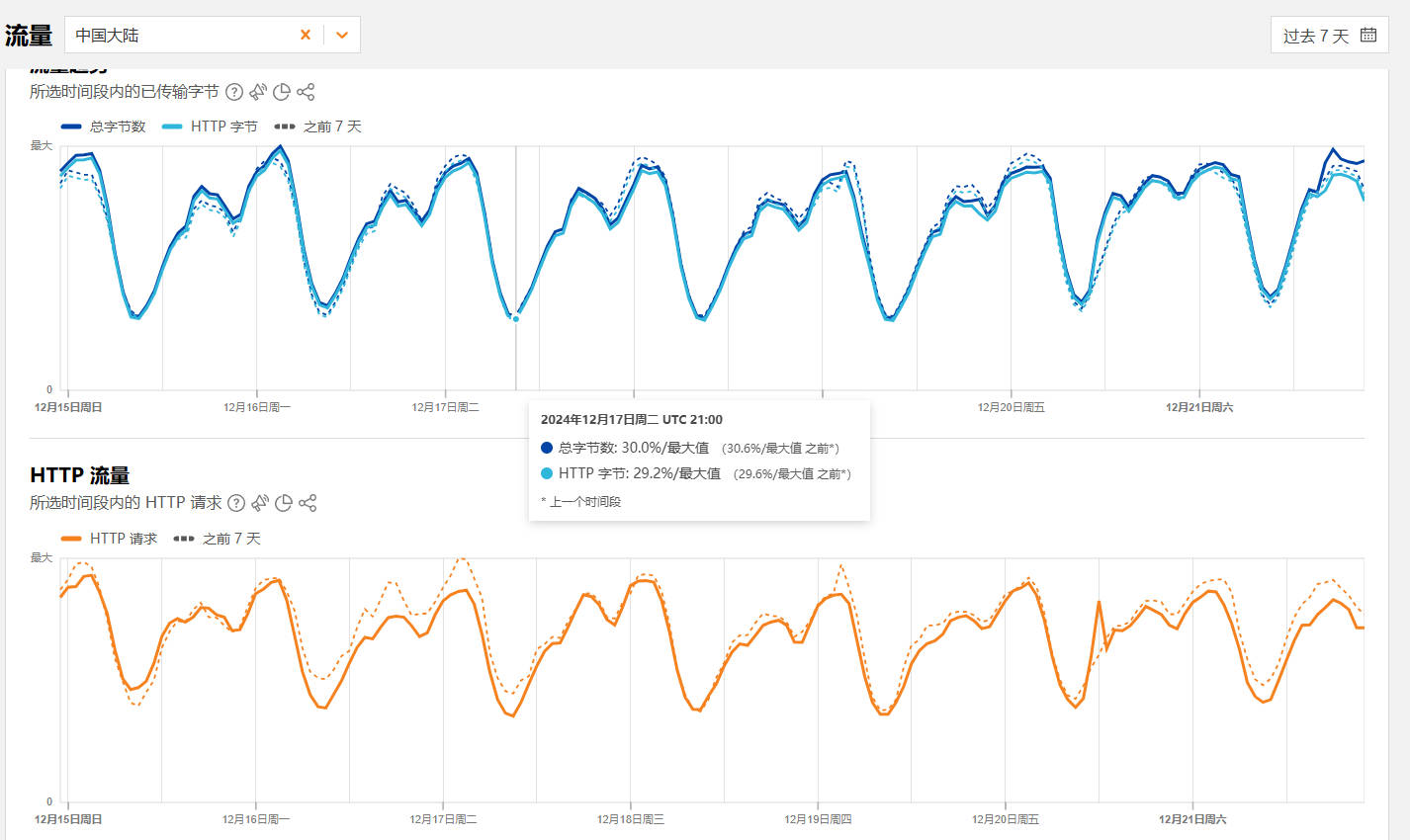
Task: Click the pie chart icon for bytes chart
Action: (x=282, y=92)
